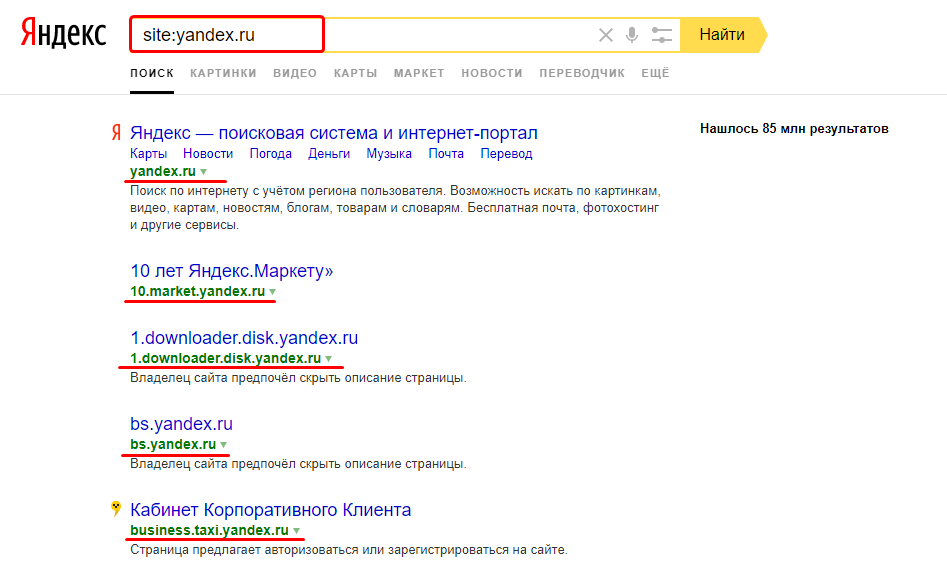Switch to the Видео tab
947x569 pixels.
tap(295, 73)
